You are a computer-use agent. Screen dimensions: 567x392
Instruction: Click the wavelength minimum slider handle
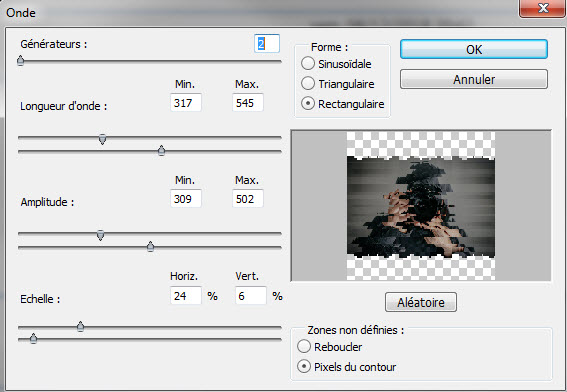[103, 139]
